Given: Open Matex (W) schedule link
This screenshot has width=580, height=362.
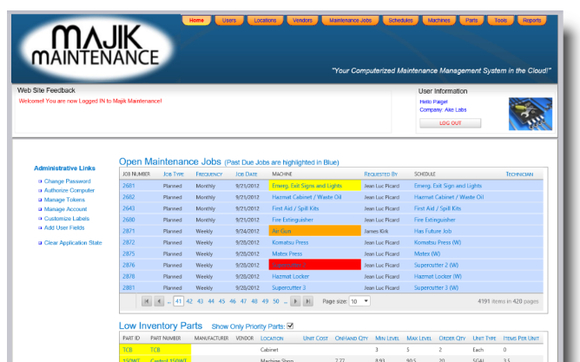Looking at the screenshot, I should tap(427, 254).
